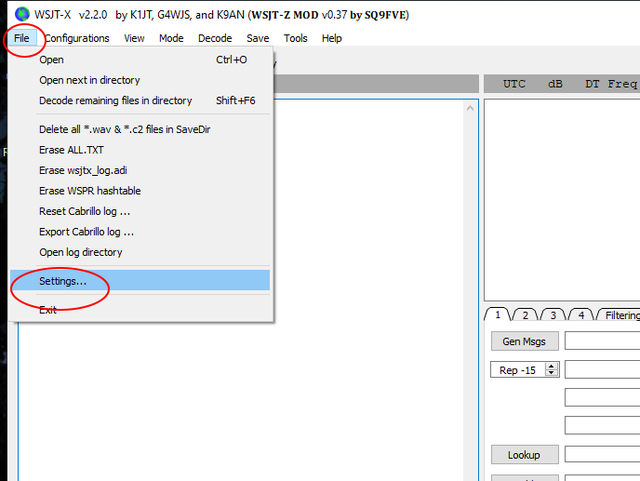Image resolution: width=640 pixels, height=481 pixels.
Task: Switch to tab 2
Action: tap(523, 315)
